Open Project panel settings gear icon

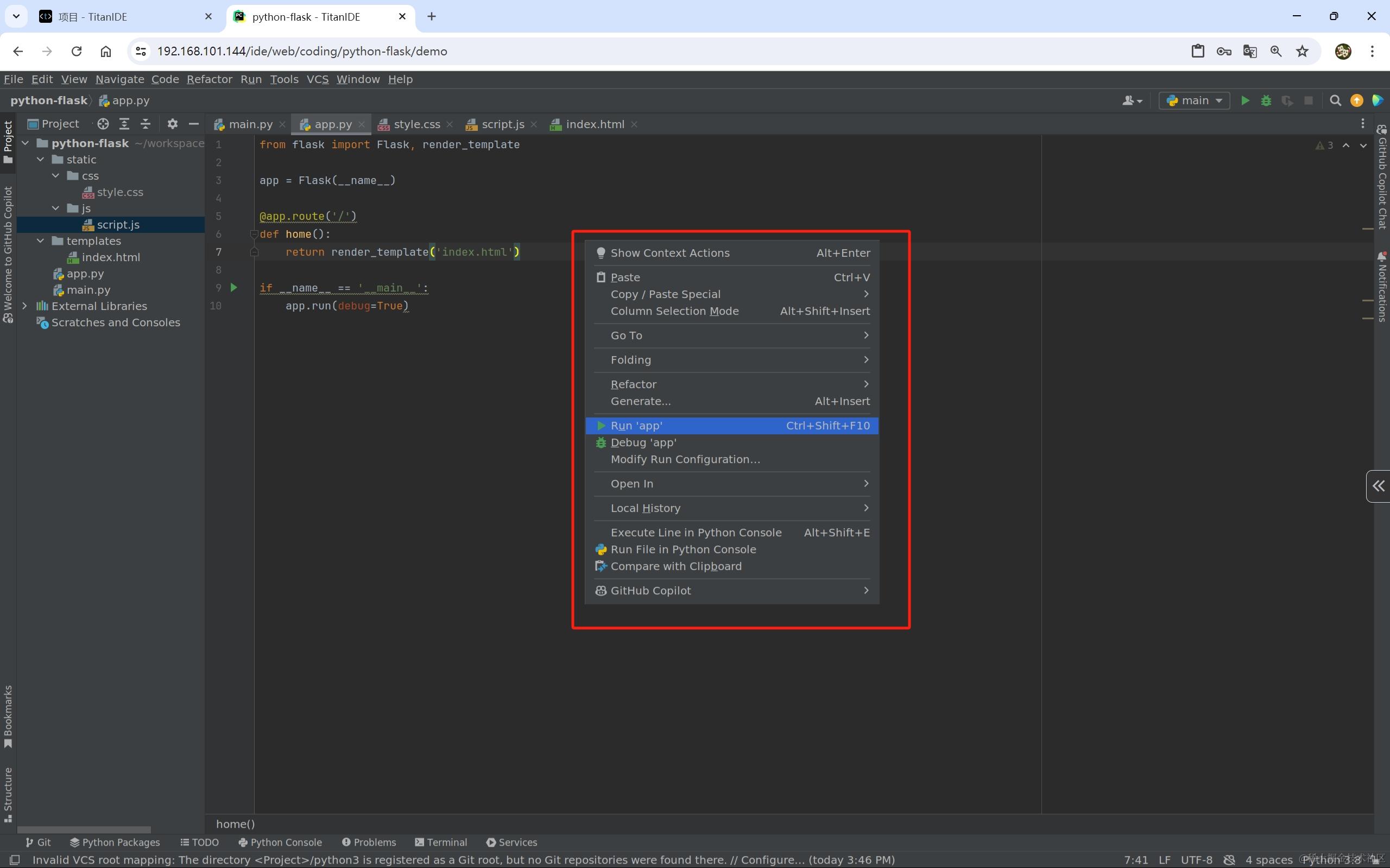[x=172, y=124]
